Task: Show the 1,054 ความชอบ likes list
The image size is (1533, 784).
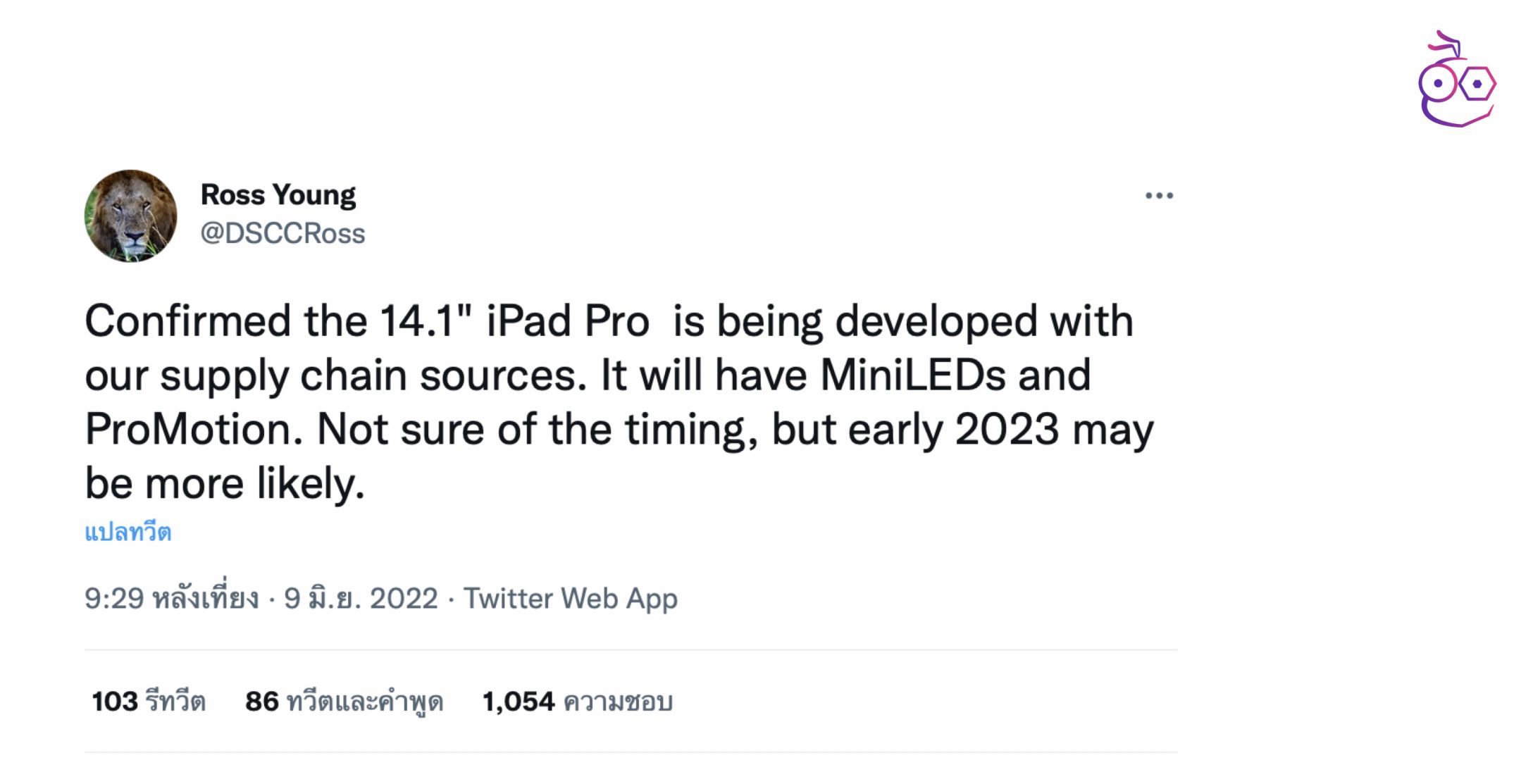Action: [577, 702]
